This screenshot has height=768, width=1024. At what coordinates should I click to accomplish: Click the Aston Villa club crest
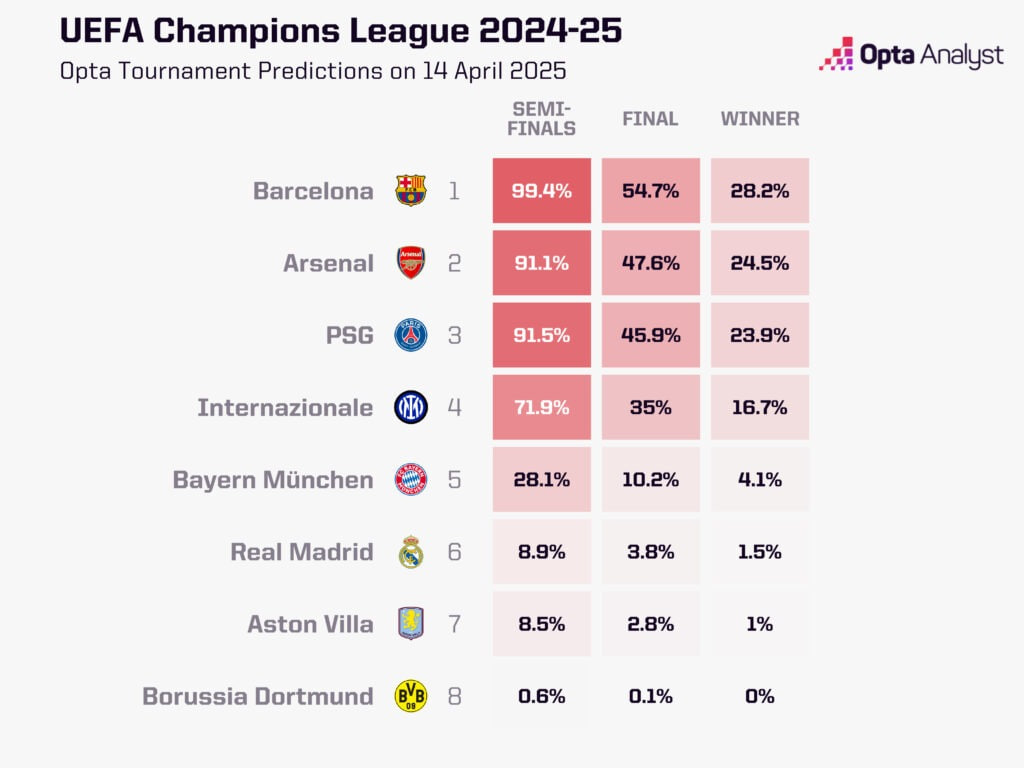click(411, 623)
